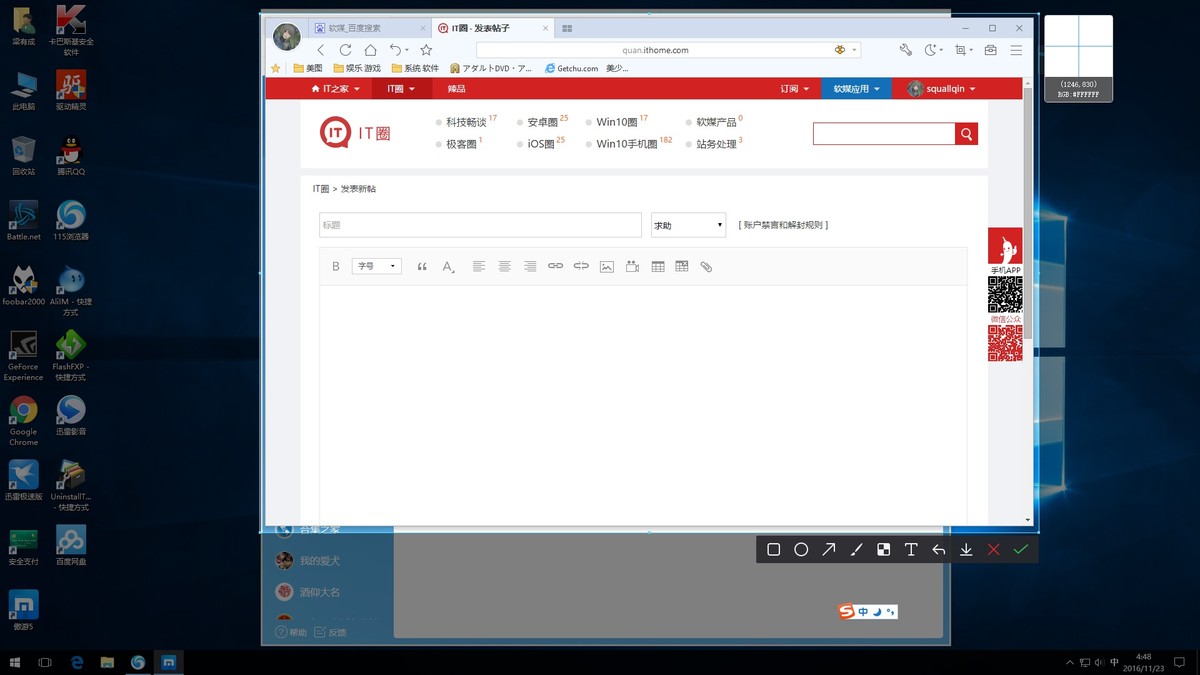Open the 辣品 menu item
The image size is (1200, 675).
(456, 89)
